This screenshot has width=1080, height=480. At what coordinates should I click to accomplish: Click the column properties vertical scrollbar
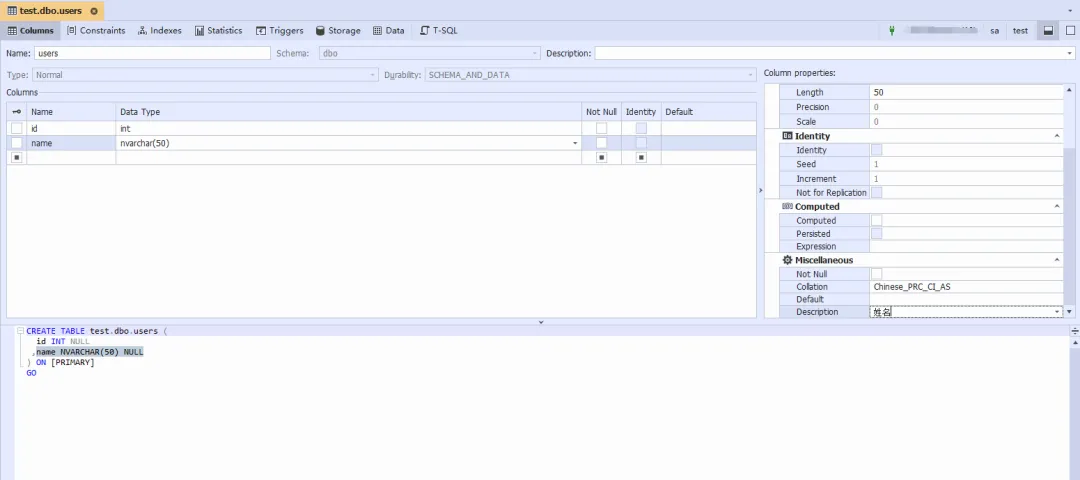pos(1069,200)
